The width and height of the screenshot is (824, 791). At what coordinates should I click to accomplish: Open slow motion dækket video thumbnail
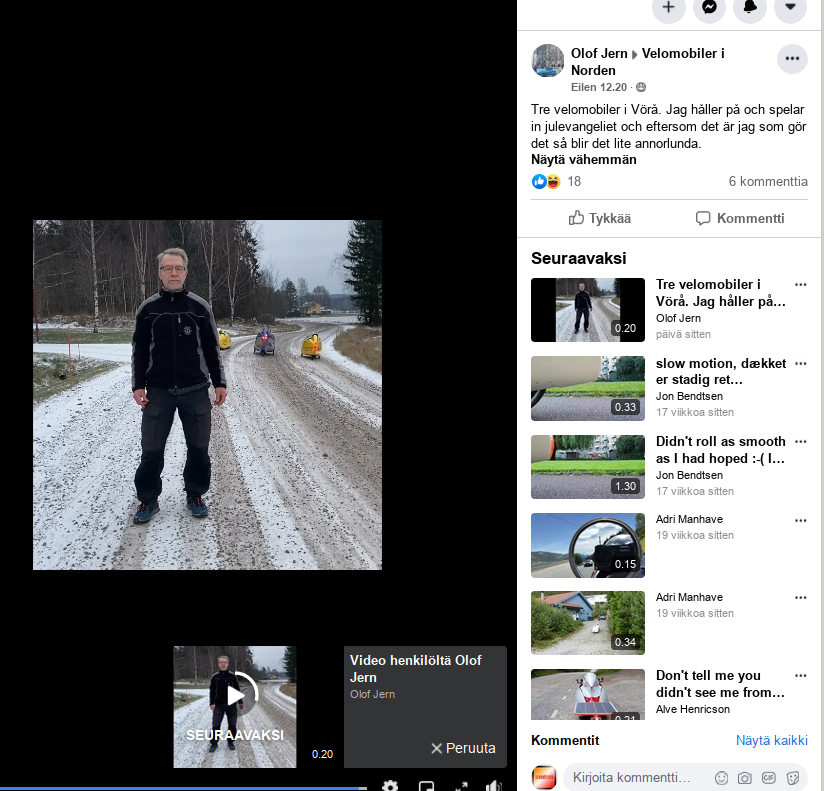click(588, 388)
